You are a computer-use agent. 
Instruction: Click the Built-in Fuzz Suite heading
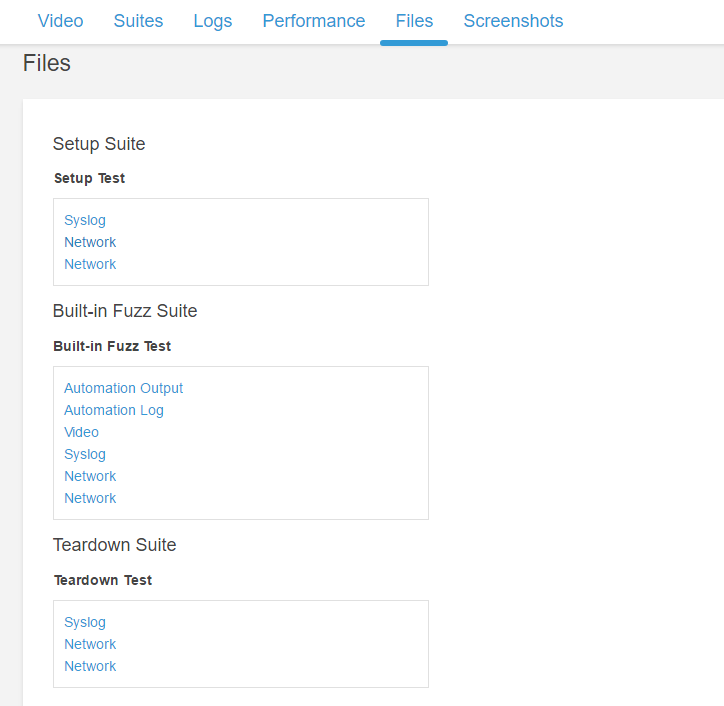(125, 311)
